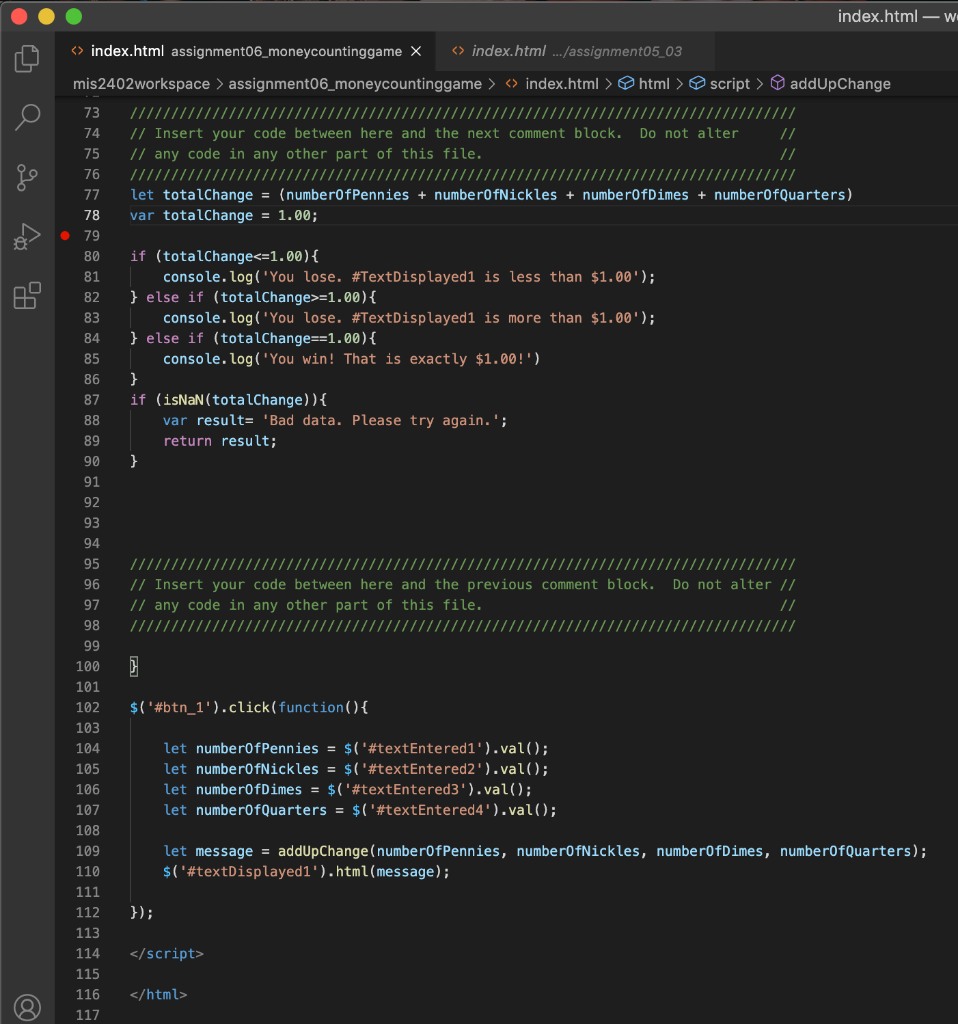The width and height of the screenshot is (958, 1024).
Task: Open the Source Control icon
Action: pyautogui.click(x=27, y=177)
